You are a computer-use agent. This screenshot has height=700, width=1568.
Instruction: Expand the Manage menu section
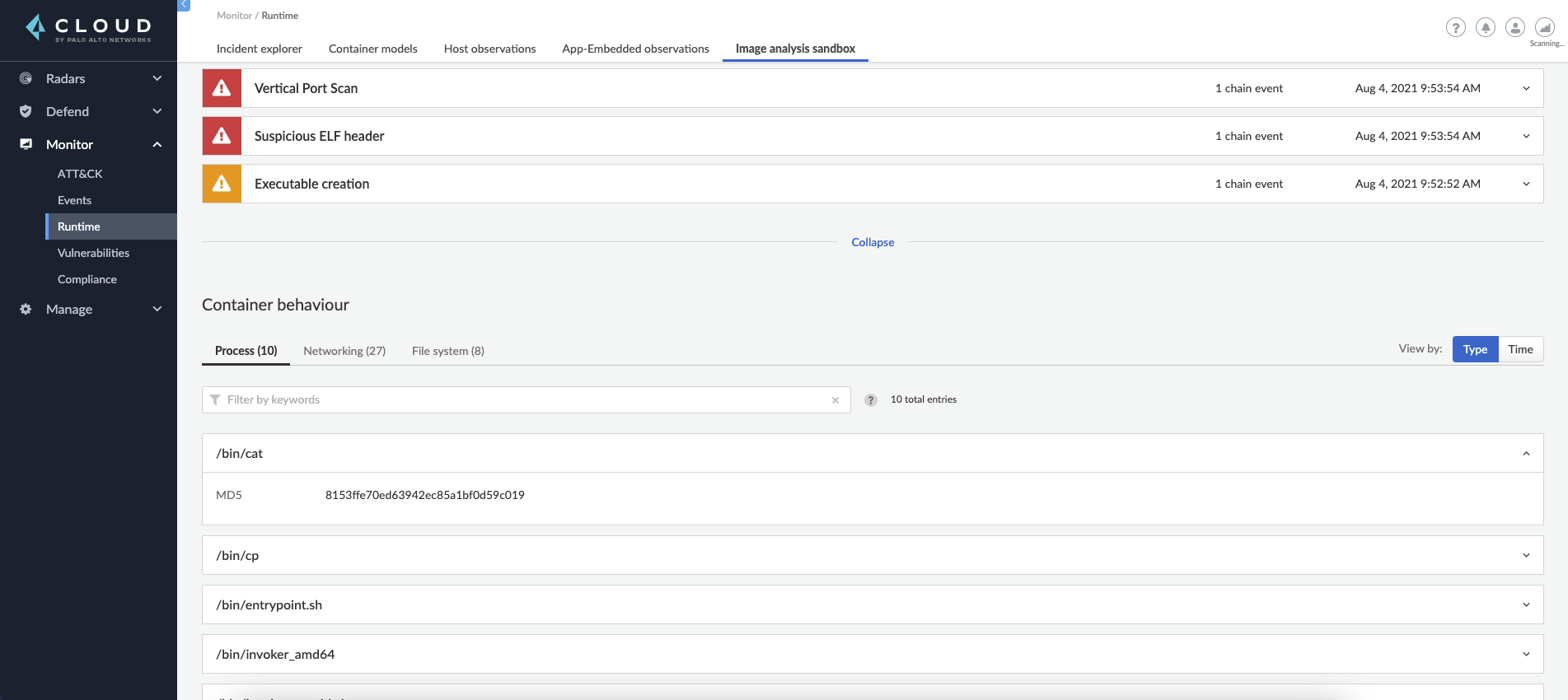pyautogui.click(x=157, y=309)
